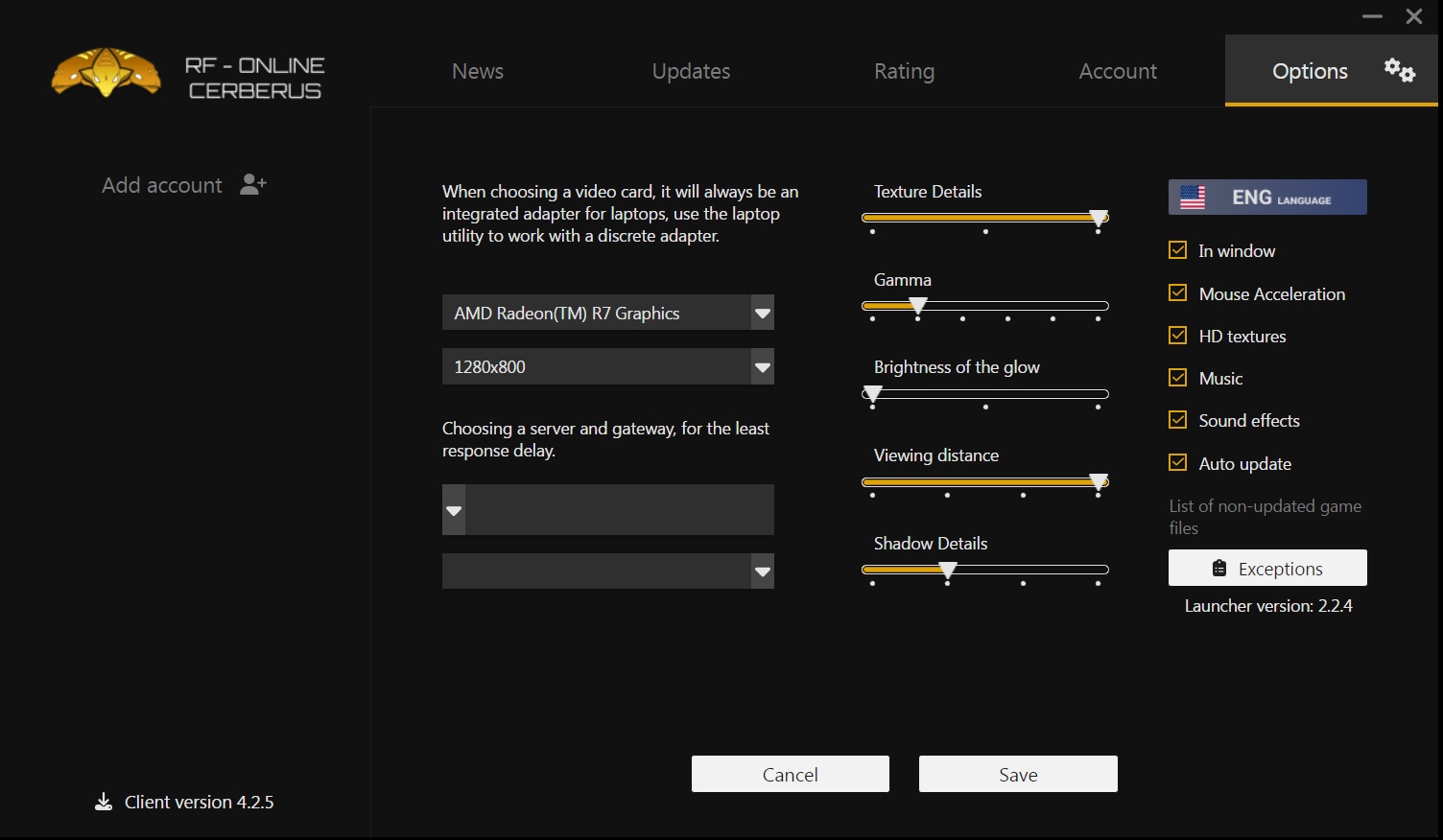Click the Texture Details slider handle

tap(1099, 219)
